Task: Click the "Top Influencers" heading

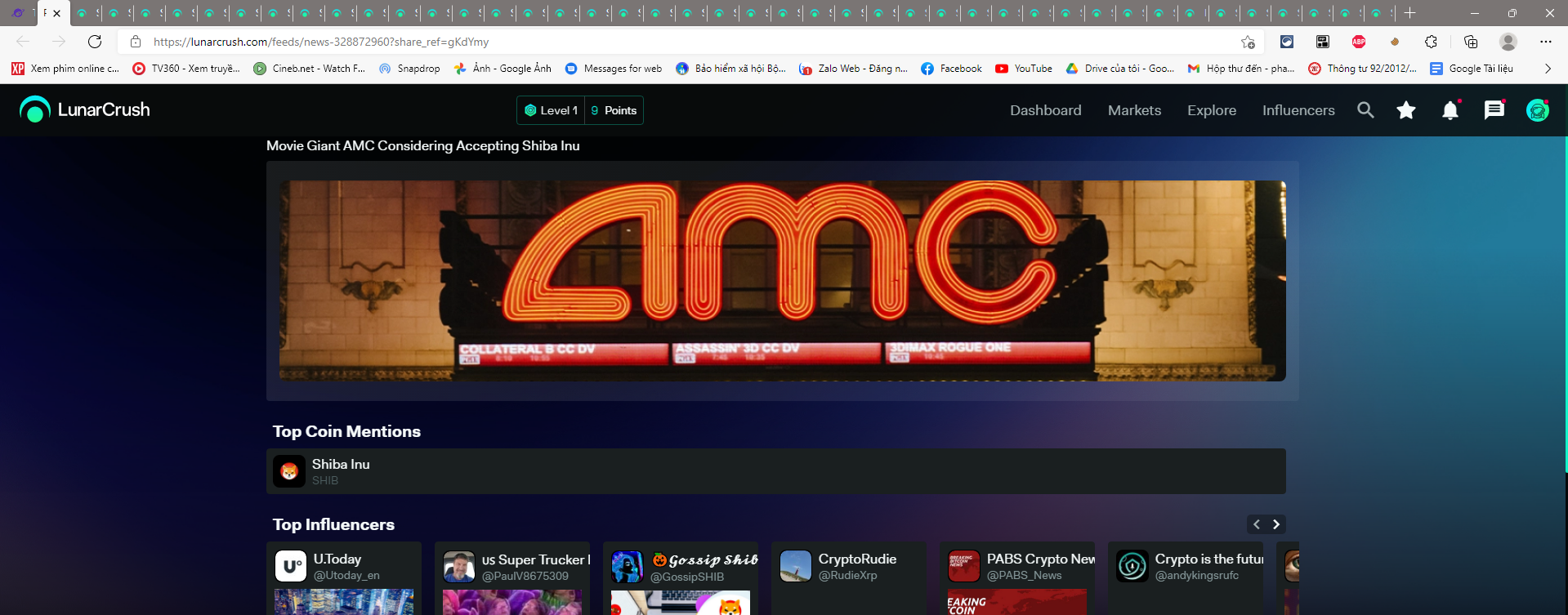Action: (333, 524)
